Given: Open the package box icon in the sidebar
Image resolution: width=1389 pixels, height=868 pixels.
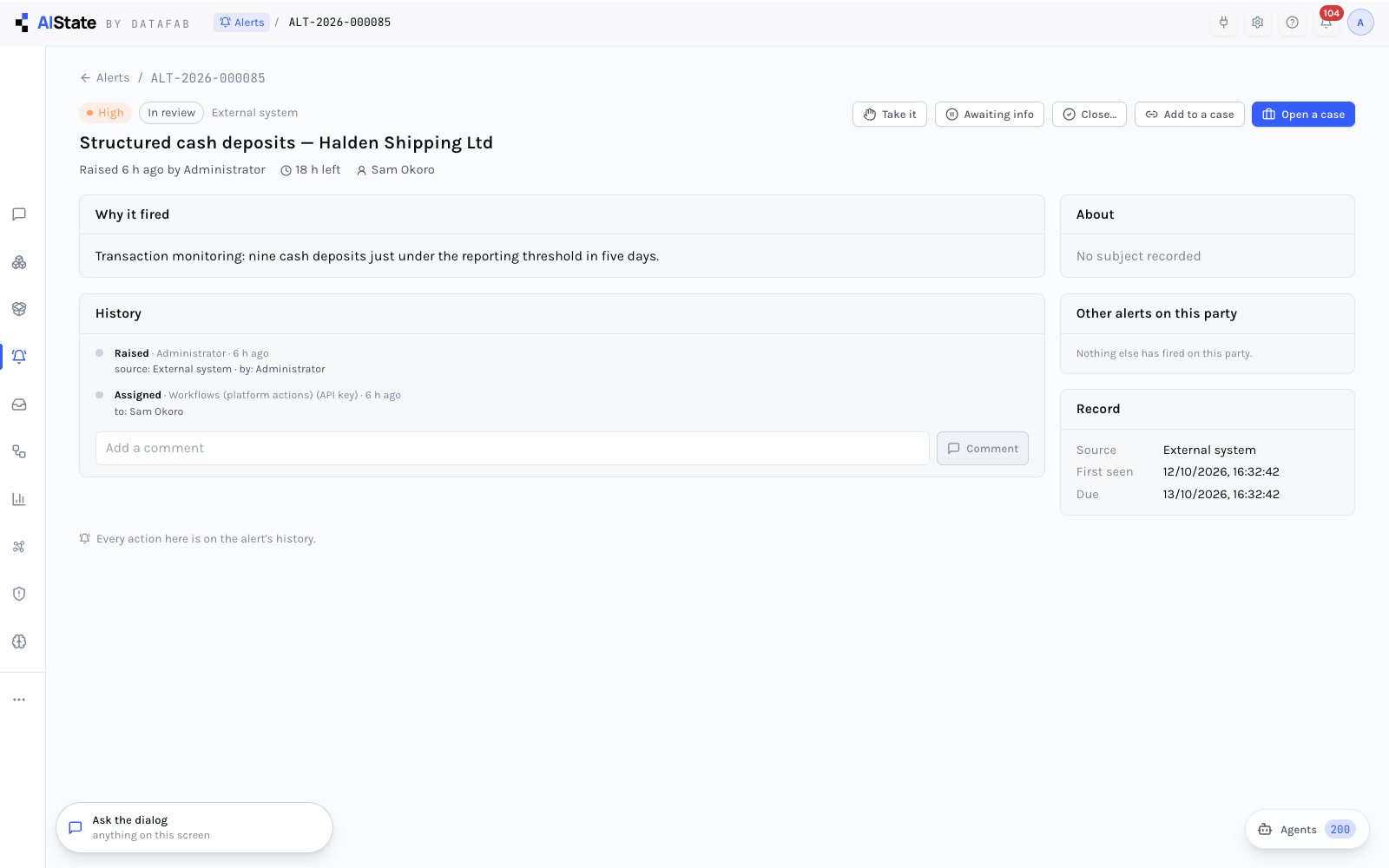Looking at the screenshot, I should [19, 309].
